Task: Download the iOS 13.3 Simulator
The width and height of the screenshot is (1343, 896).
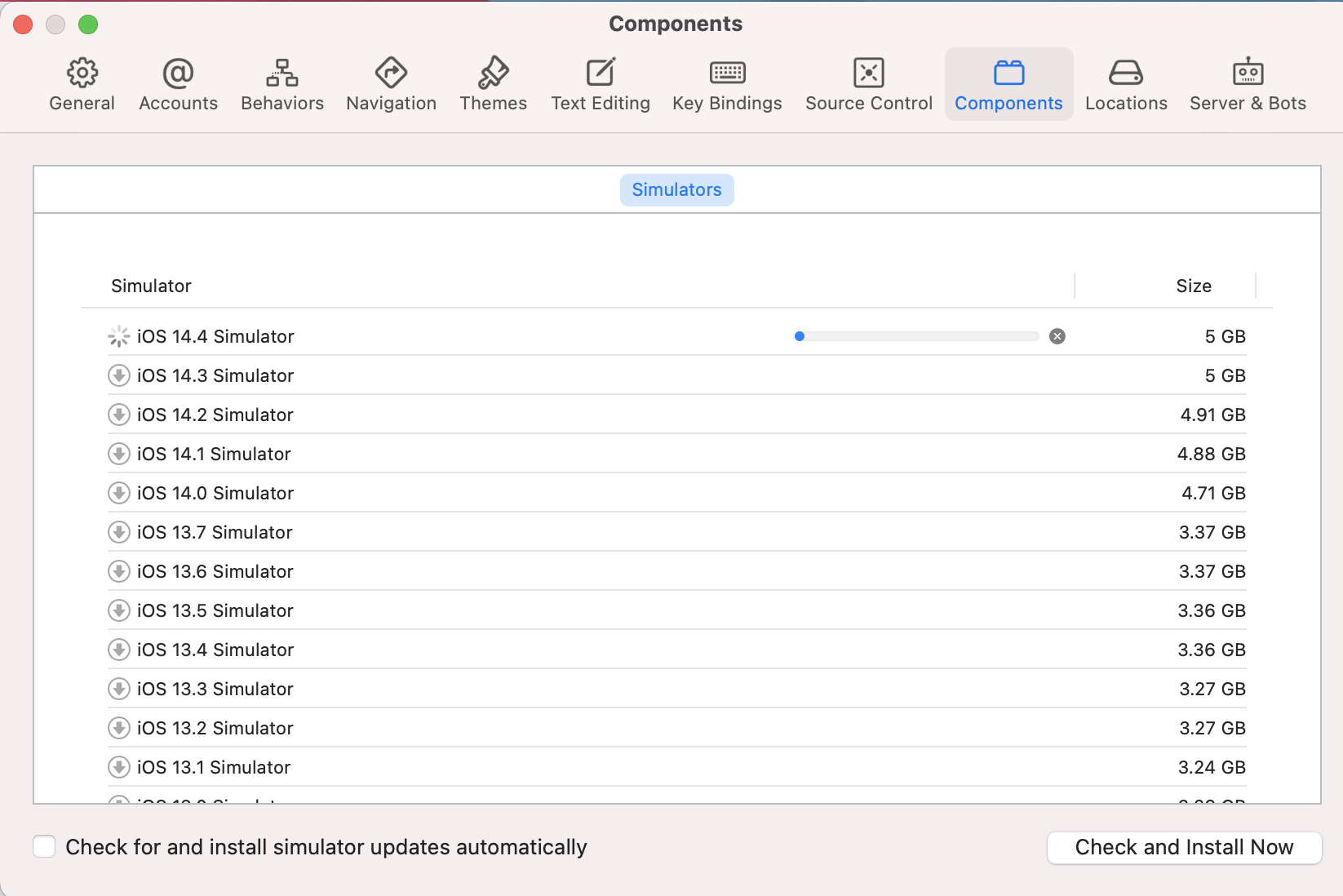Action: tap(119, 689)
